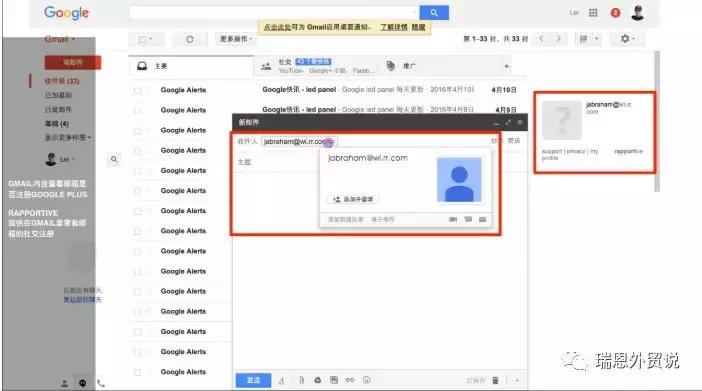
Task: Tick checkbox of the 4月9日 Google Alerts email
Action: pos(137,110)
